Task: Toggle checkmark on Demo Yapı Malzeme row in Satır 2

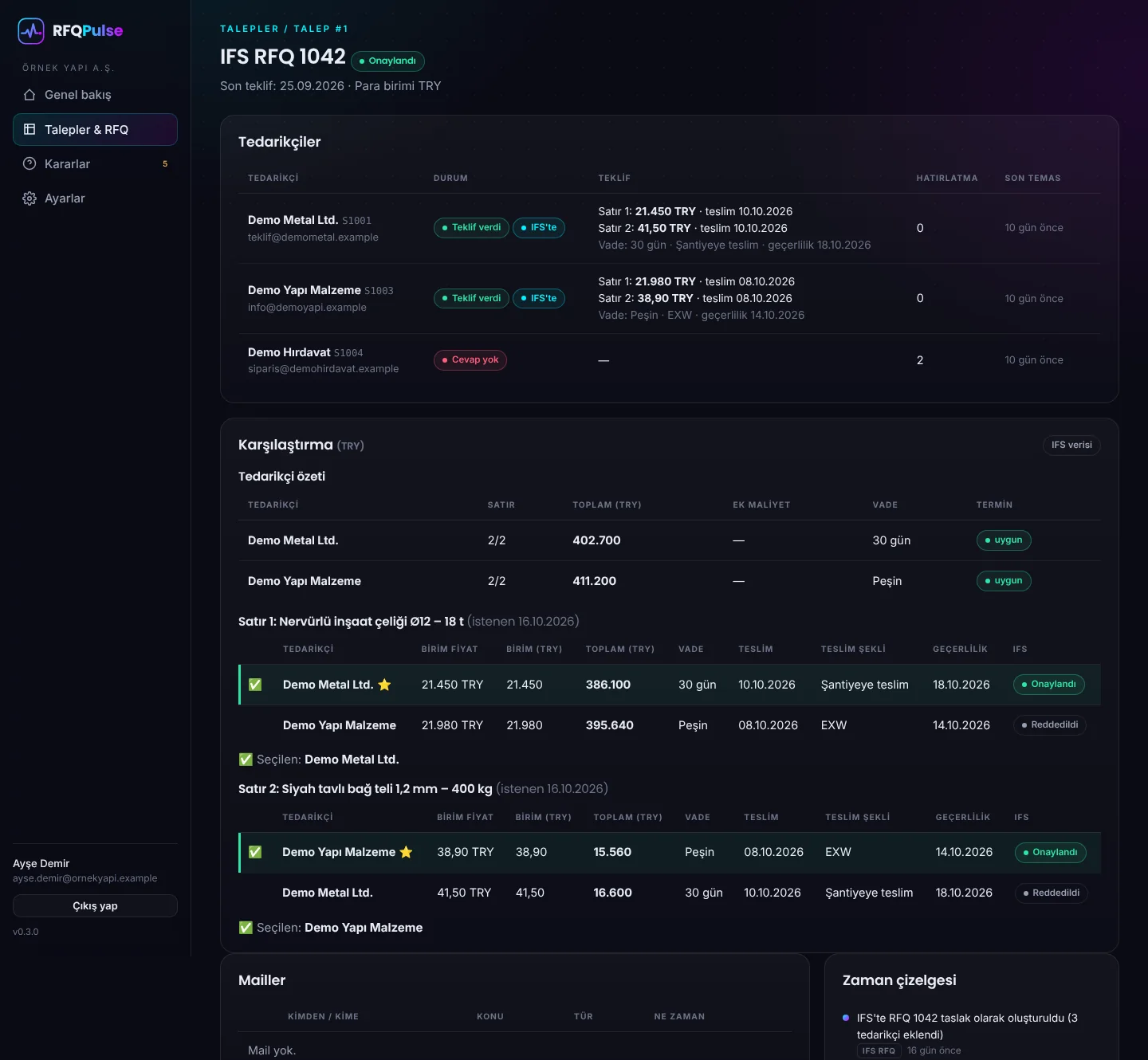Action: pyautogui.click(x=255, y=852)
